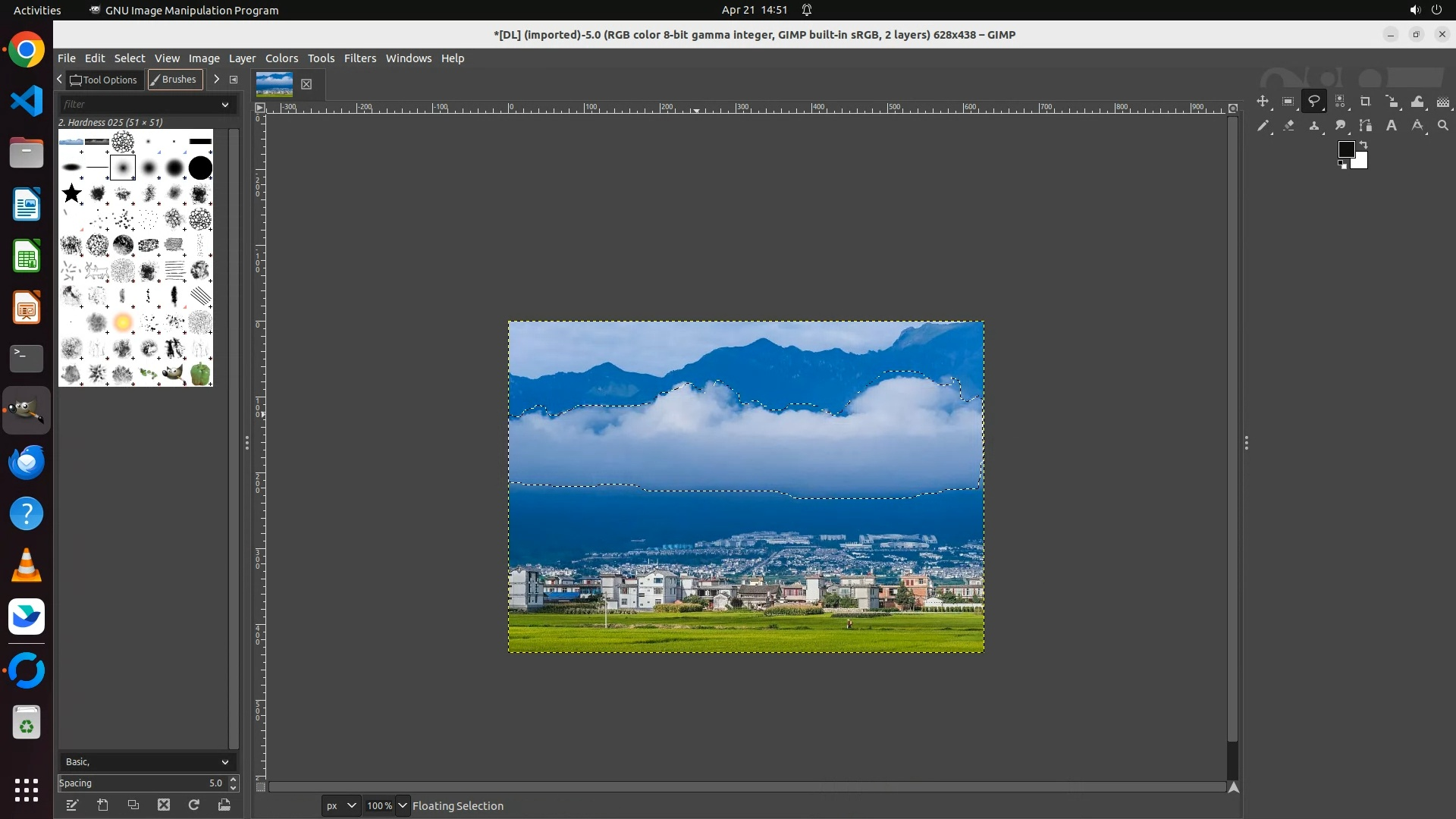Switch to the Tool Options tab
The image size is (1456, 819).
tap(104, 80)
